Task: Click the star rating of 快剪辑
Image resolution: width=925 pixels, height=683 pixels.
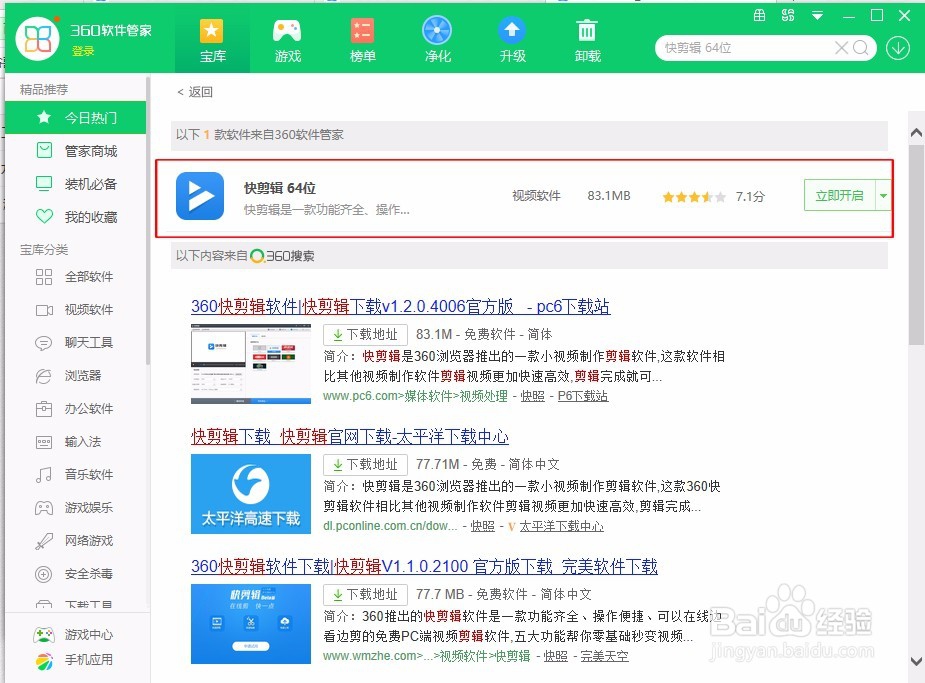Action: [693, 197]
